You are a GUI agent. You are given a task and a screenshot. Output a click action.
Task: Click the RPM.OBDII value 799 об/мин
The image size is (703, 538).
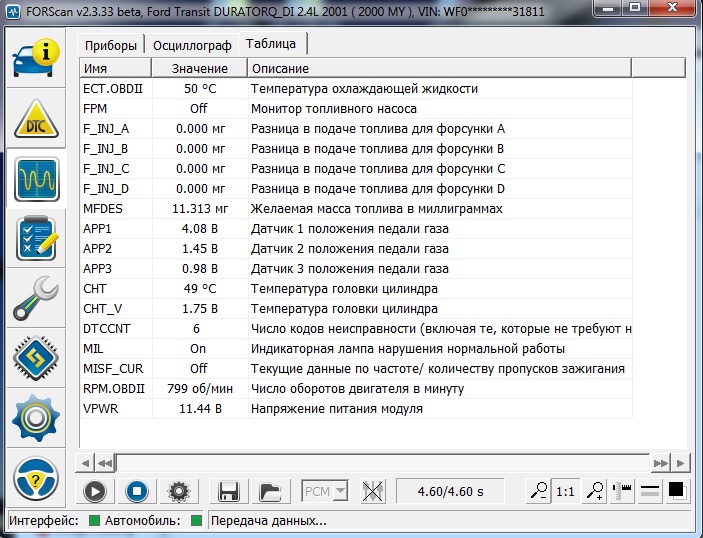coord(200,389)
